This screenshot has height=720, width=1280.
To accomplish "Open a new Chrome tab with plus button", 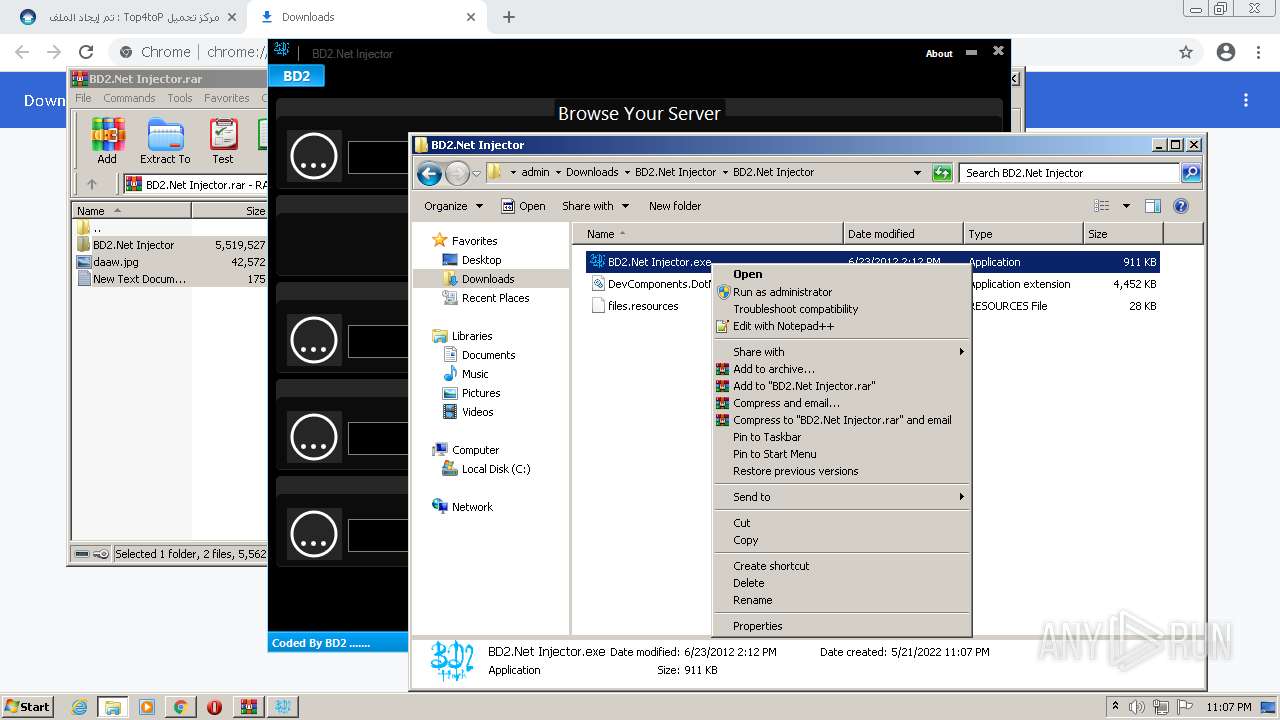I will pyautogui.click(x=509, y=17).
